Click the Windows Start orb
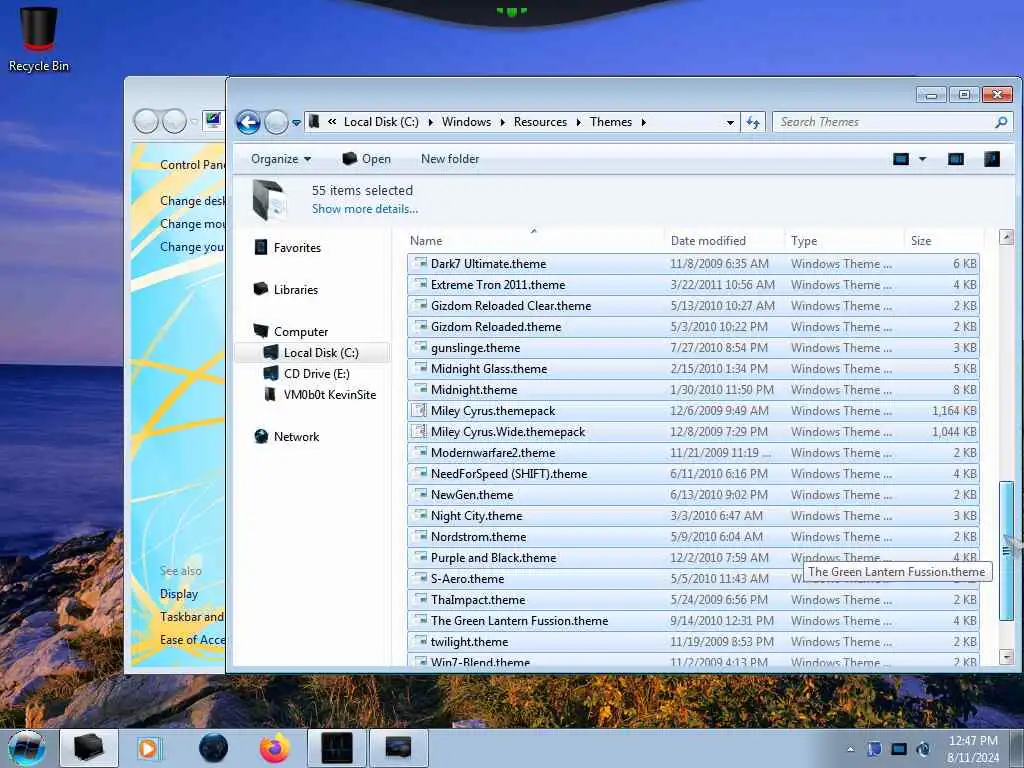This screenshot has width=1024, height=768. pyautogui.click(x=27, y=748)
